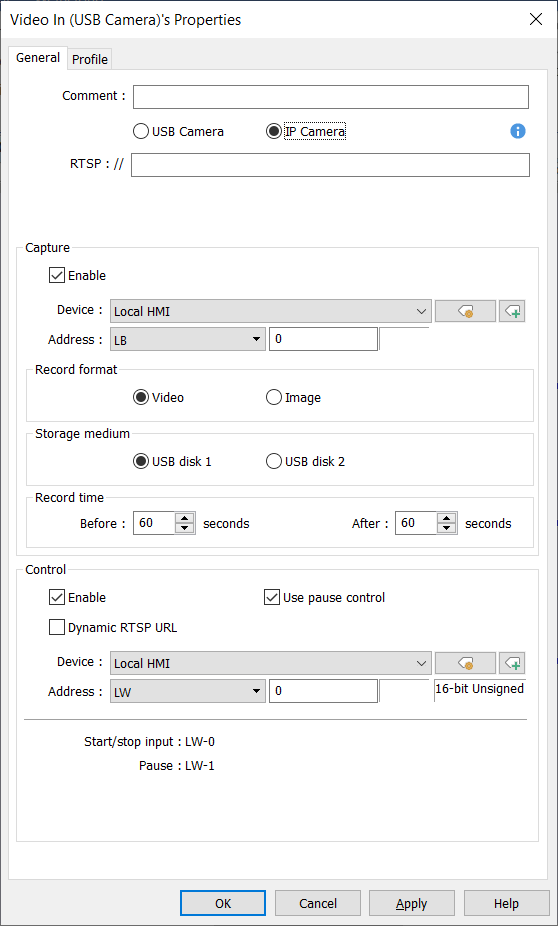Click the blue information icon

pyautogui.click(x=518, y=131)
